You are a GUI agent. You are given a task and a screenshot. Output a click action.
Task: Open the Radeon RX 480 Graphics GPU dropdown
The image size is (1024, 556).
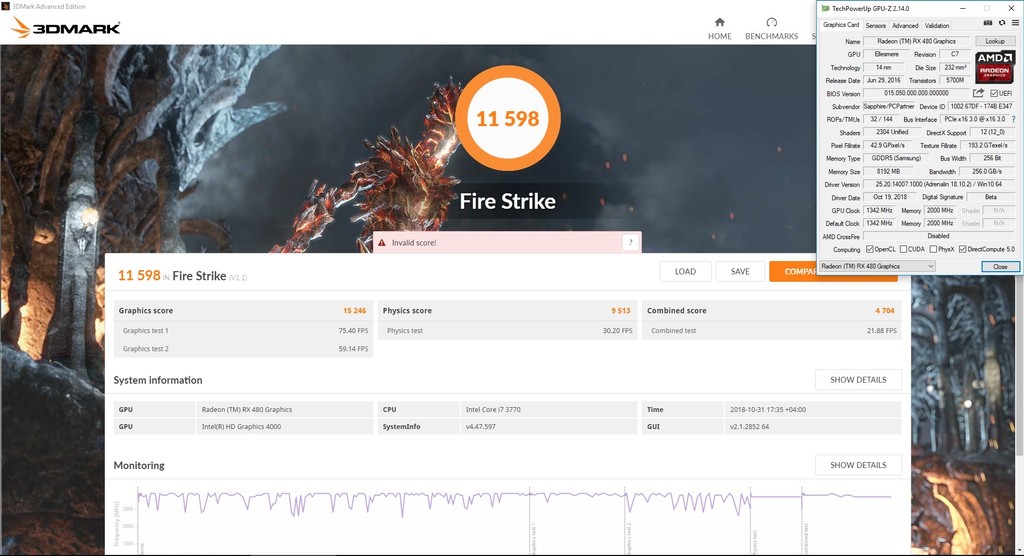coord(877,266)
